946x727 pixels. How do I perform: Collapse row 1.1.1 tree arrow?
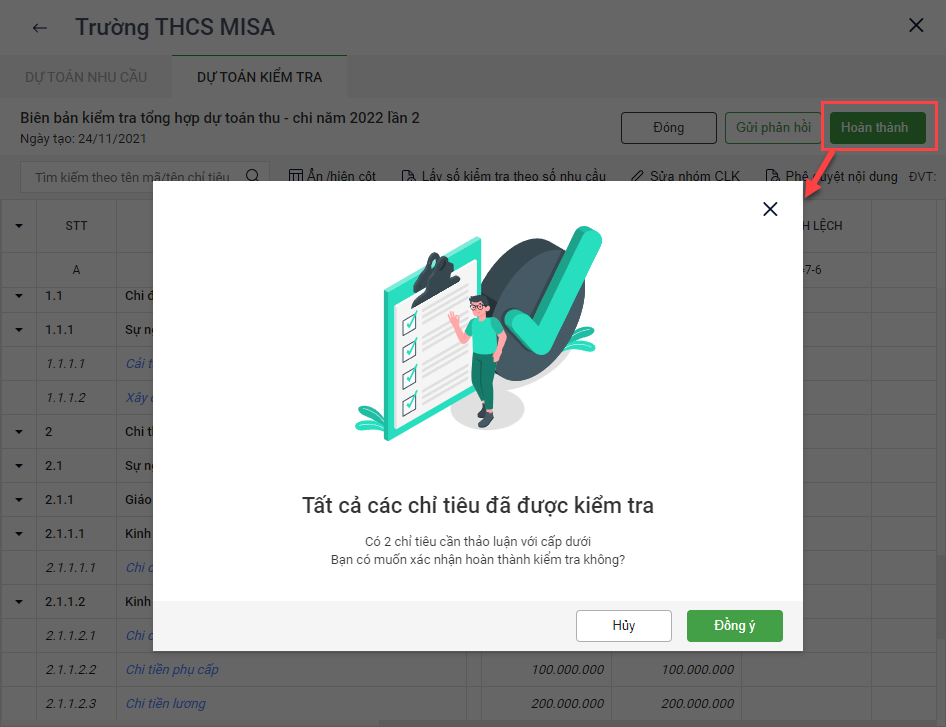(19, 329)
